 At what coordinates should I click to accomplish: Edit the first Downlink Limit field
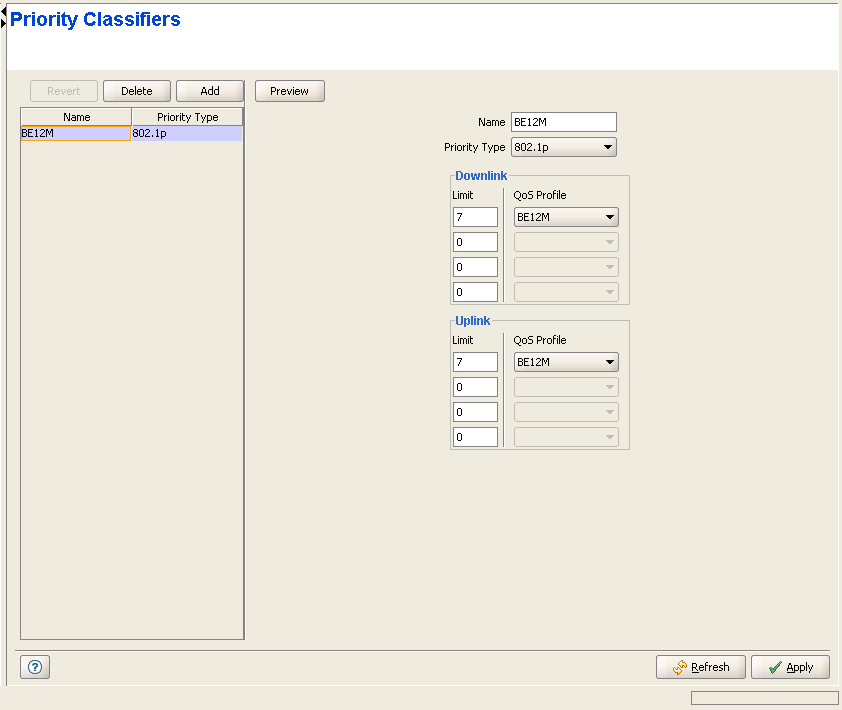475,217
